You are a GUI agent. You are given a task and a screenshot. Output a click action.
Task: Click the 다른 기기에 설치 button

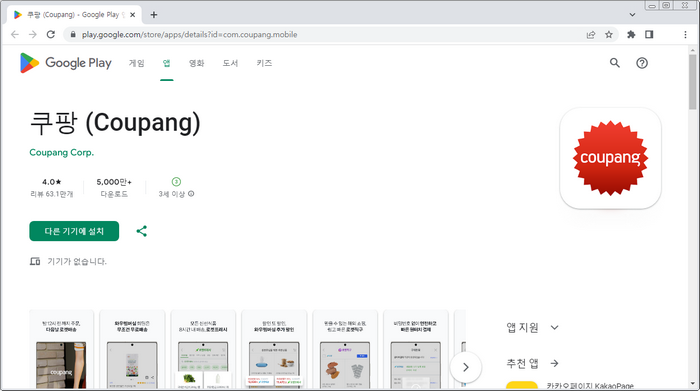(x=74, y=231)
